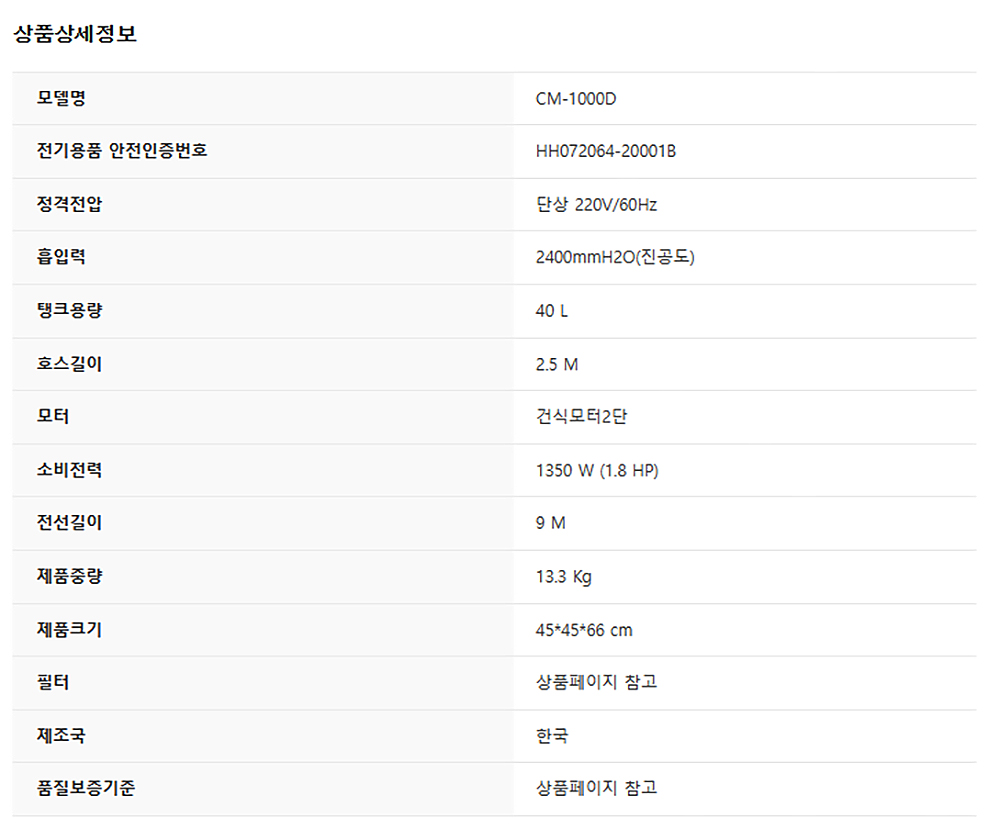This screenshot has width=1000, height=829.
Task: Click the 건식모터2단 motor value
Action: (581, 417)
